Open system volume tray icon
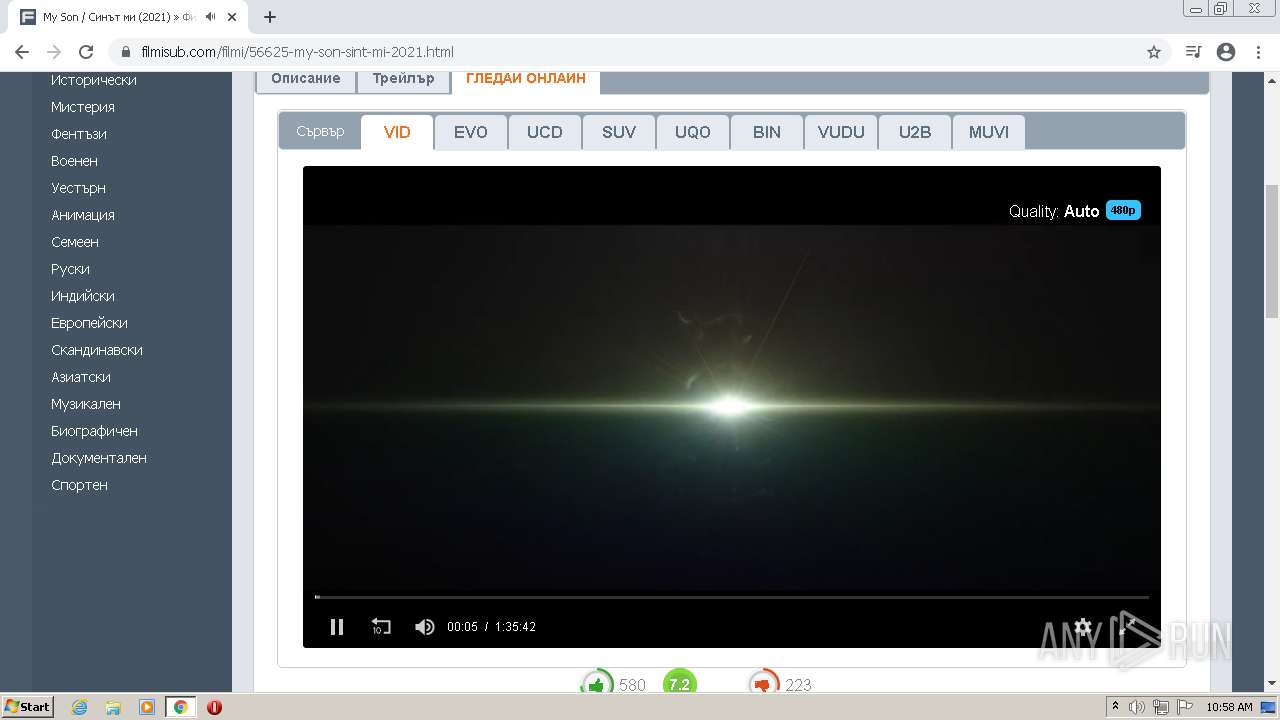The height and width of the screenshot is (720, 1280). 1139,707
